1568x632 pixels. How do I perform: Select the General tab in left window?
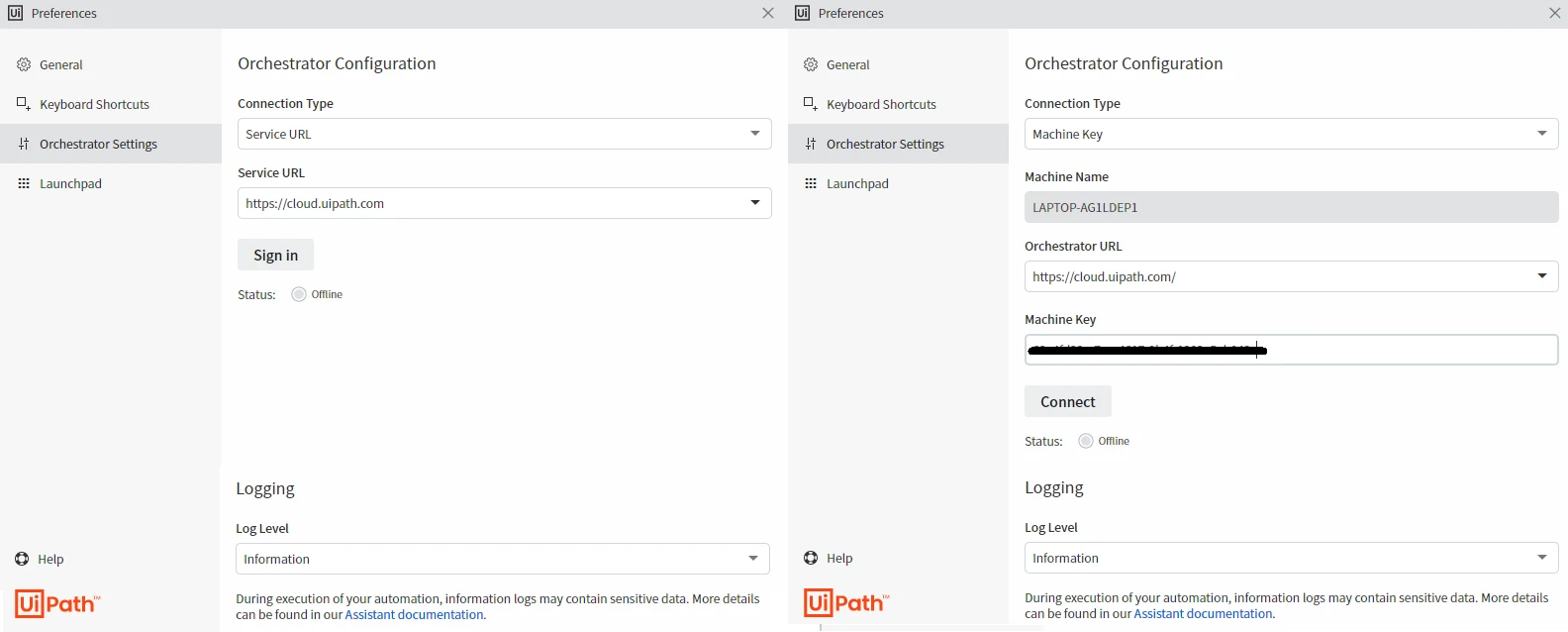(x=111, y=64)
